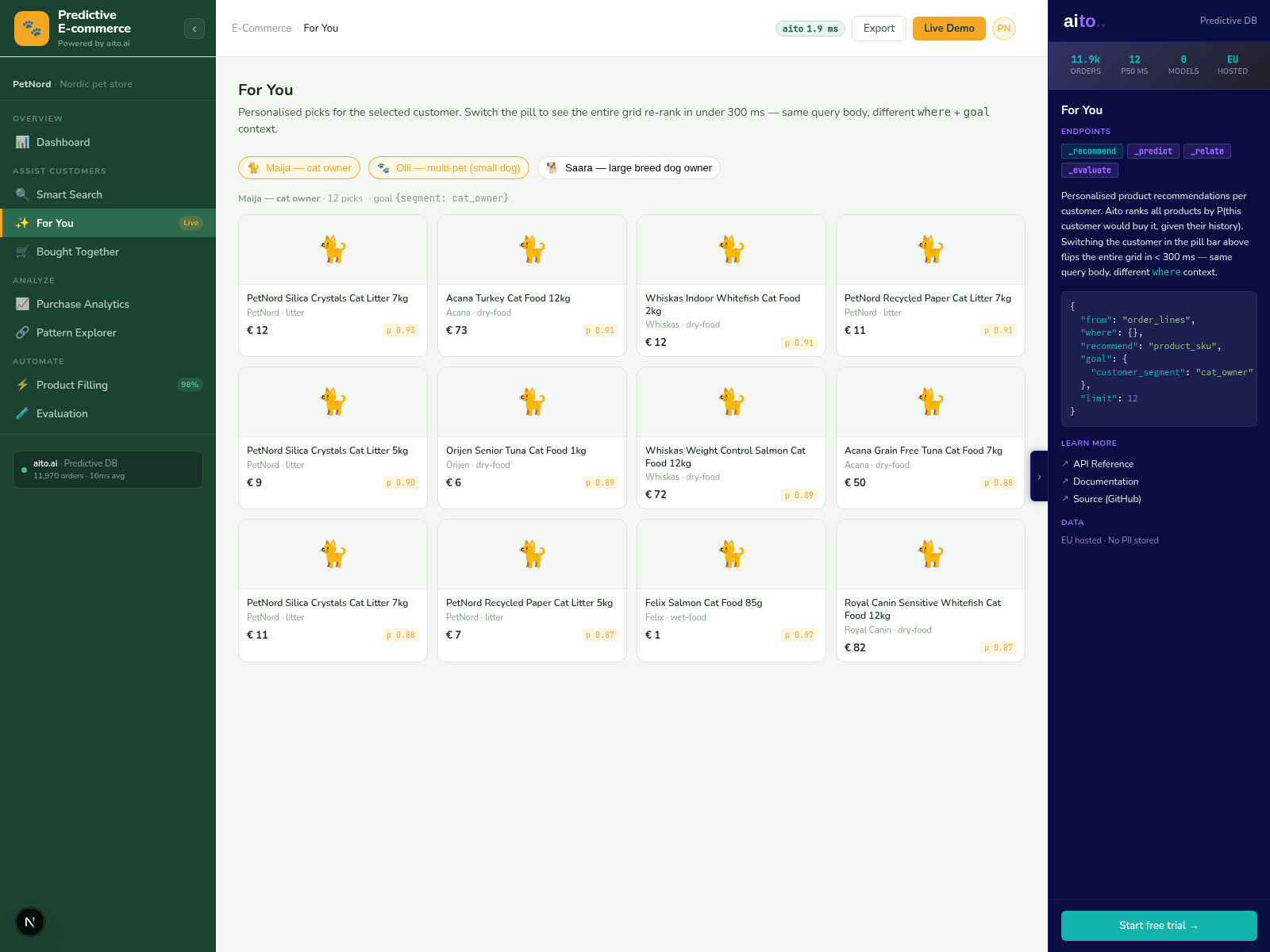Click the query JSON code block

coord(1159,359)
